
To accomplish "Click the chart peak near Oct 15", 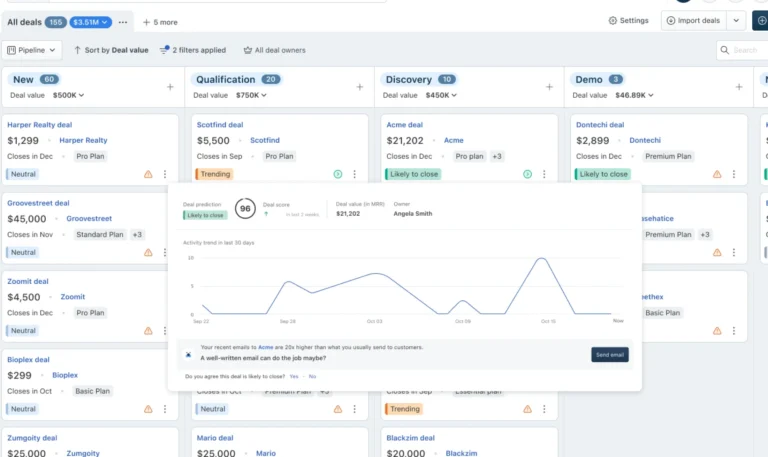I will tap(541, 258).
